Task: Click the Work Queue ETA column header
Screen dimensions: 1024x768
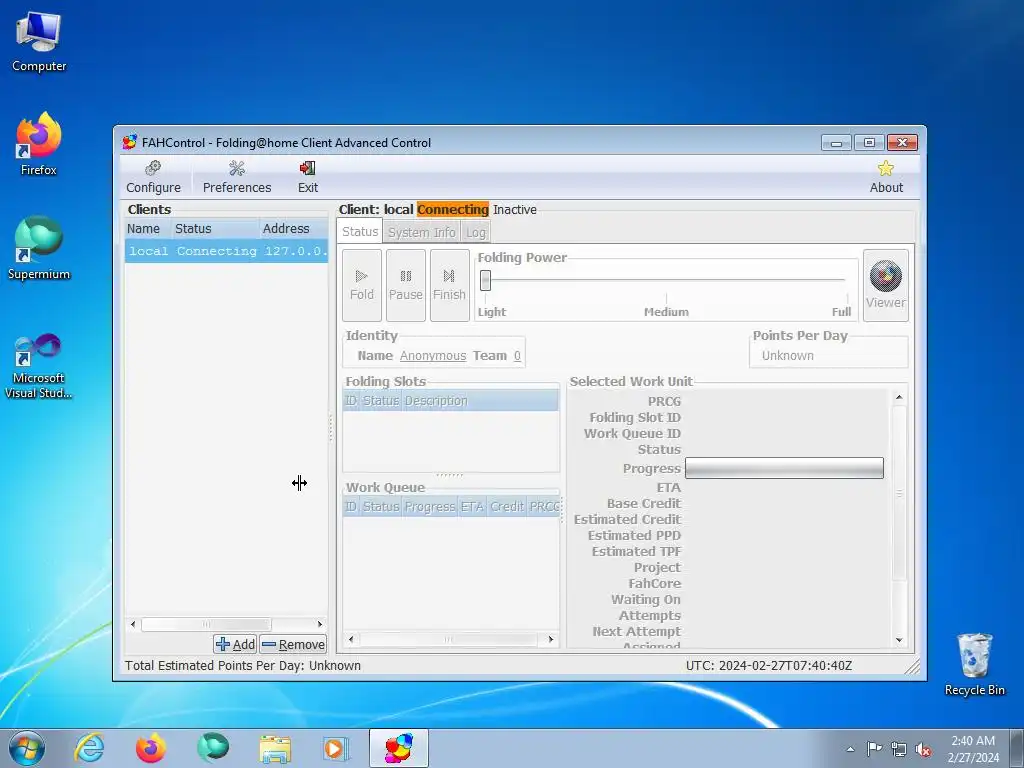Action: pos(472,507)
